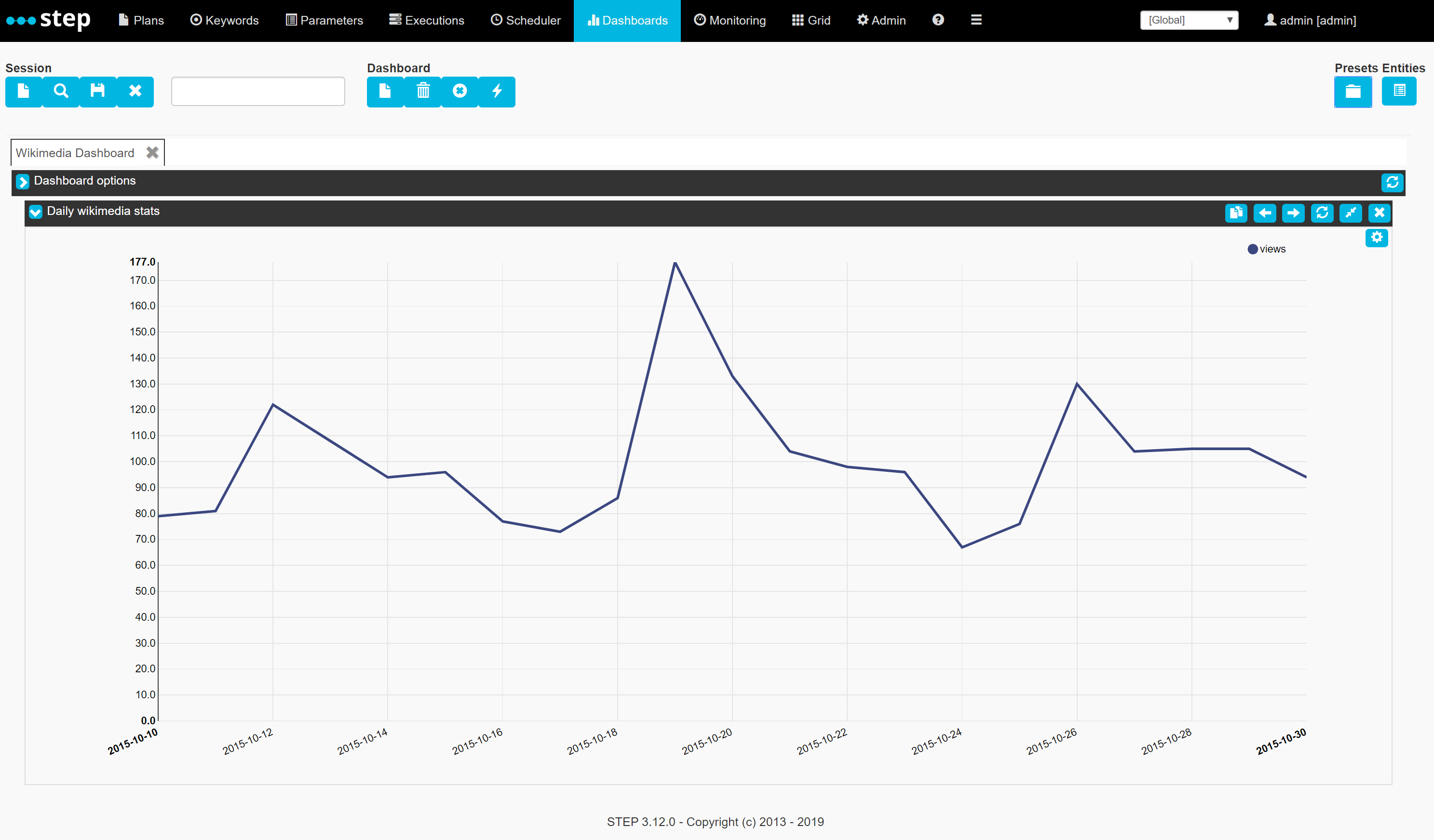
Task: Open Admin settings
Action: pos(881,20)
